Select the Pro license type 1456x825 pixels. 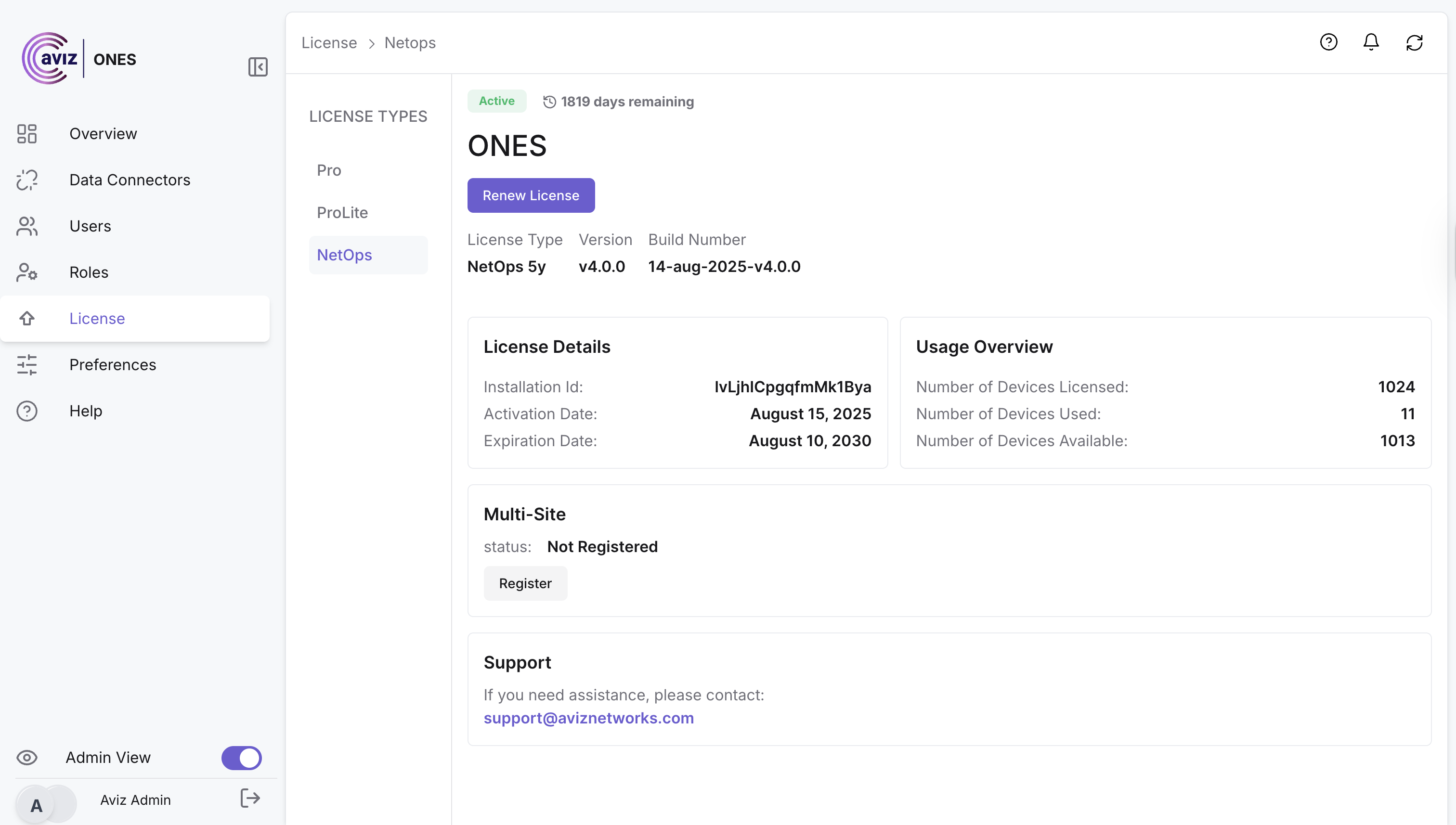click(329, 170)
